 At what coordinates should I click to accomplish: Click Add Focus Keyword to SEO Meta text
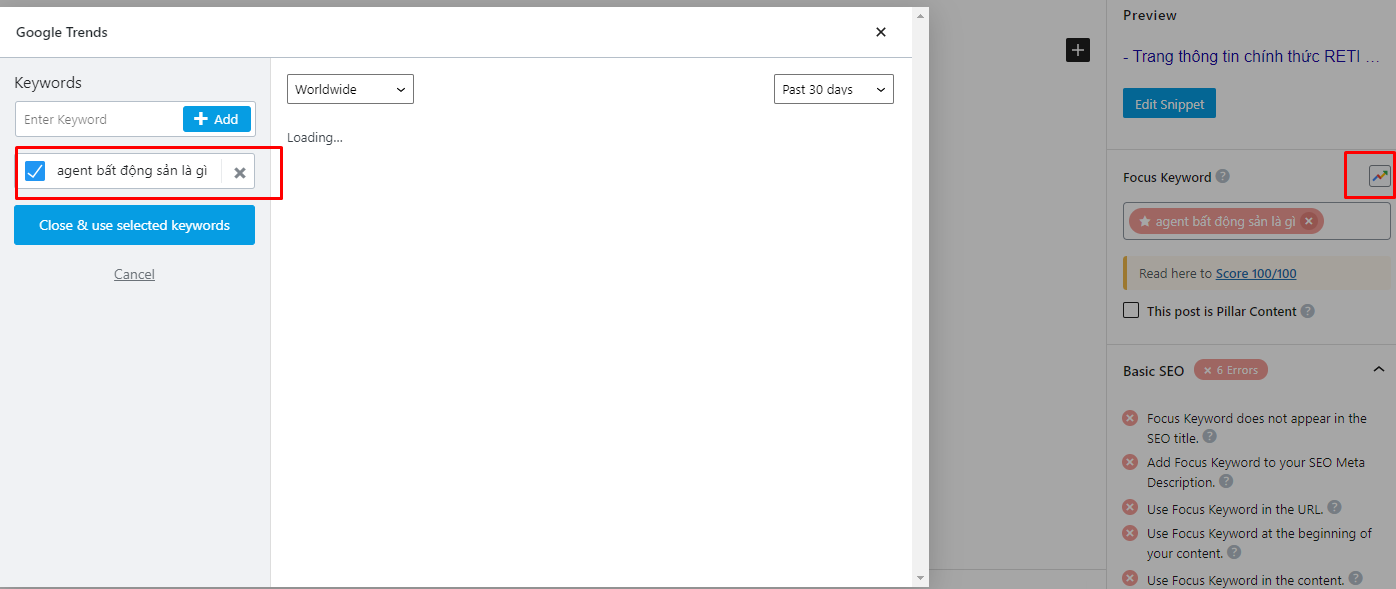[1254, 472]
